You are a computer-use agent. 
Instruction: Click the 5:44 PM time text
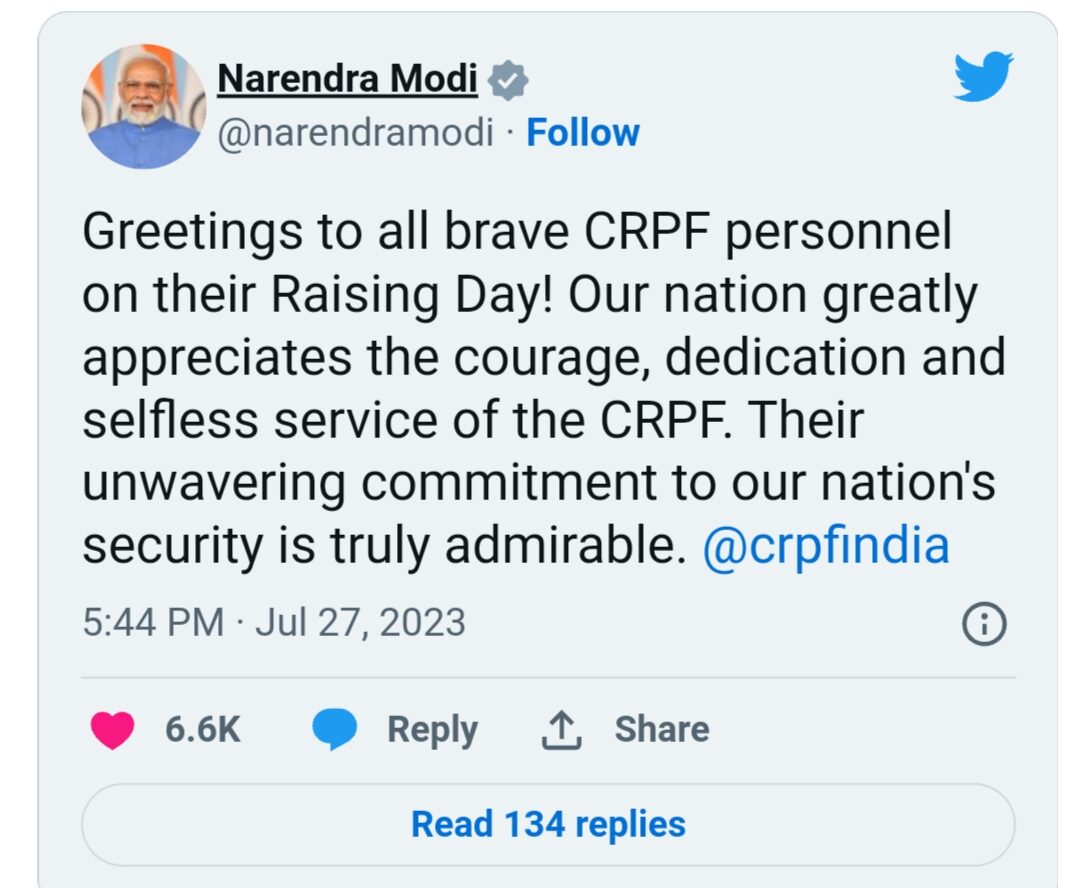[x=153, y=622]
